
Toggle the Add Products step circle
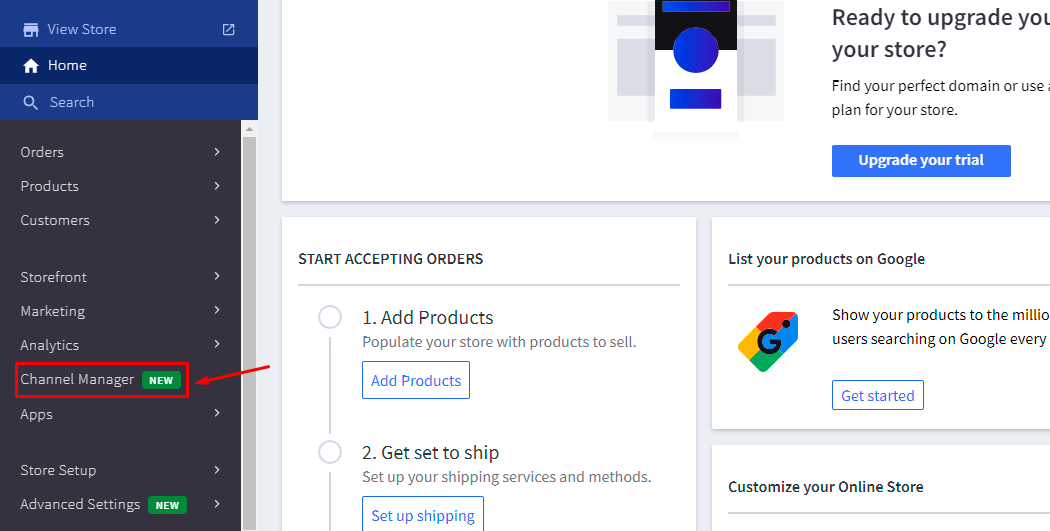[330, 318]
